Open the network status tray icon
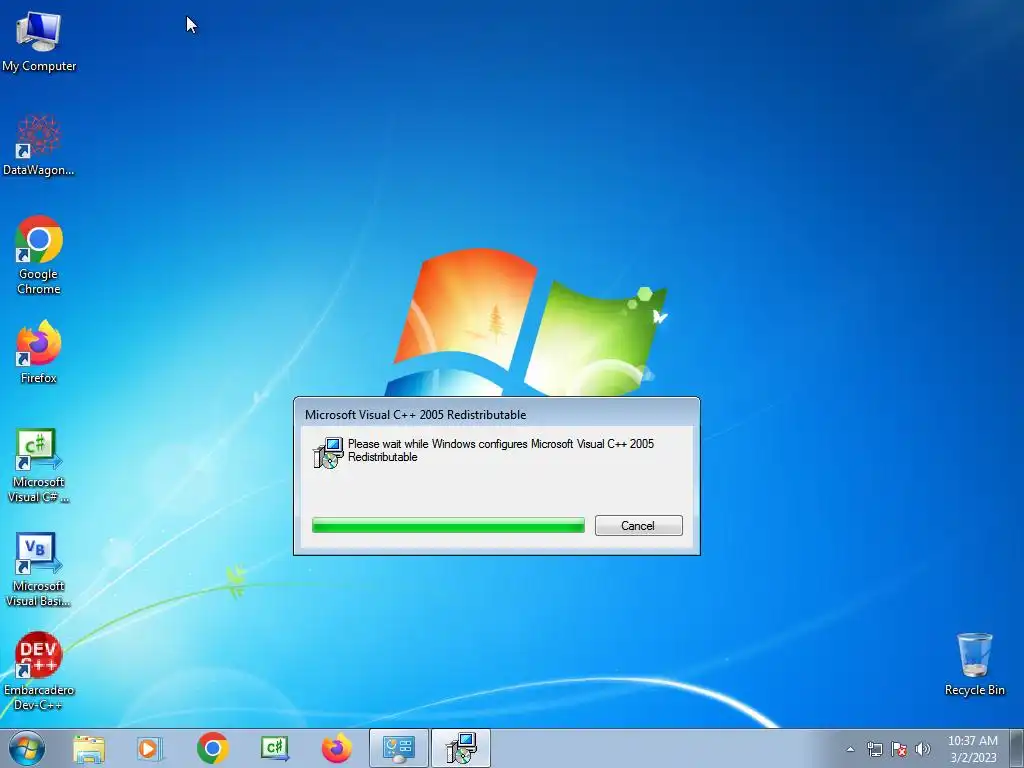Viewport: 1024px width, 768px height. tap(874, 749)
